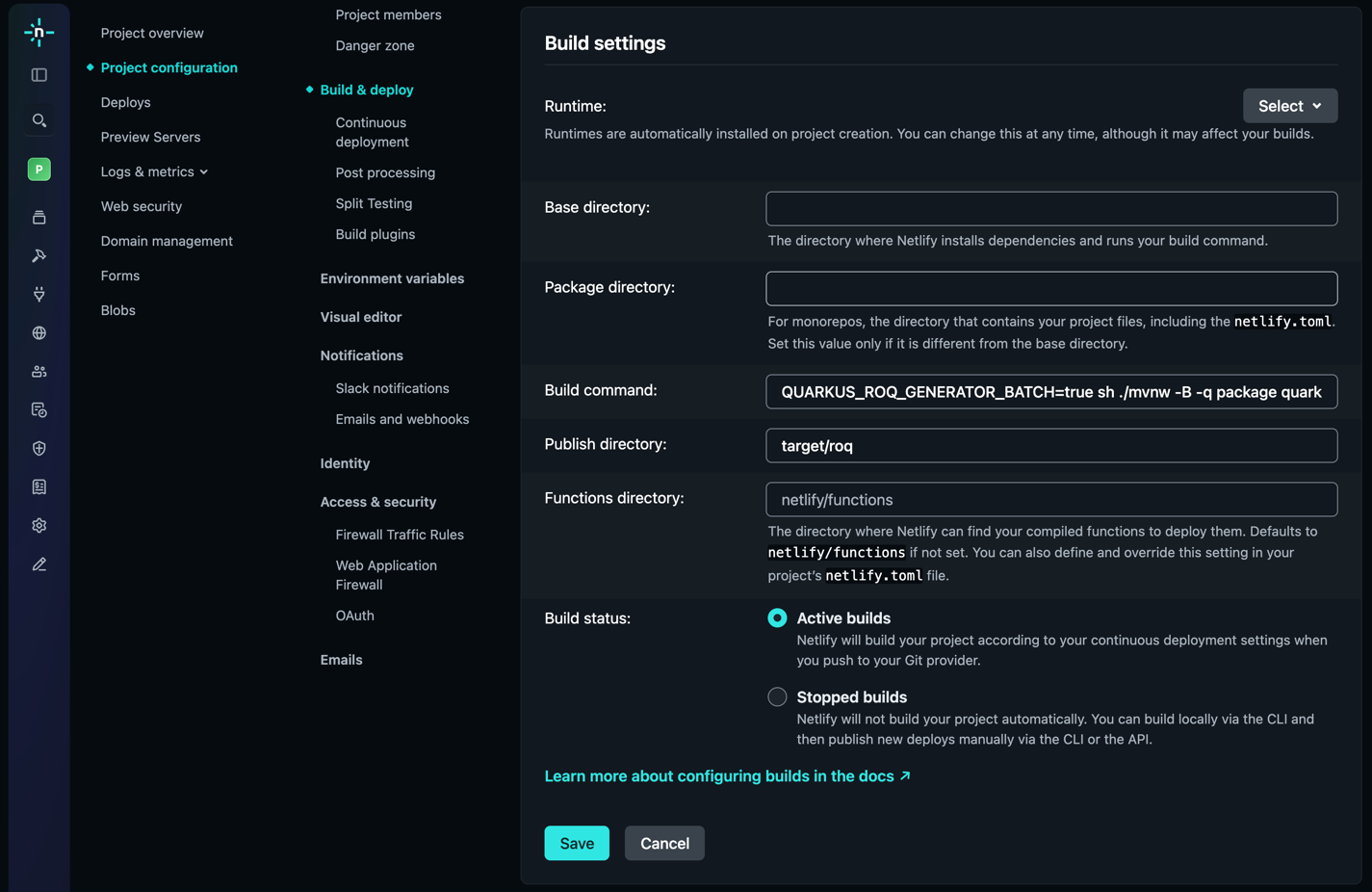Open the search tool in the sidebar

point(39,119)
